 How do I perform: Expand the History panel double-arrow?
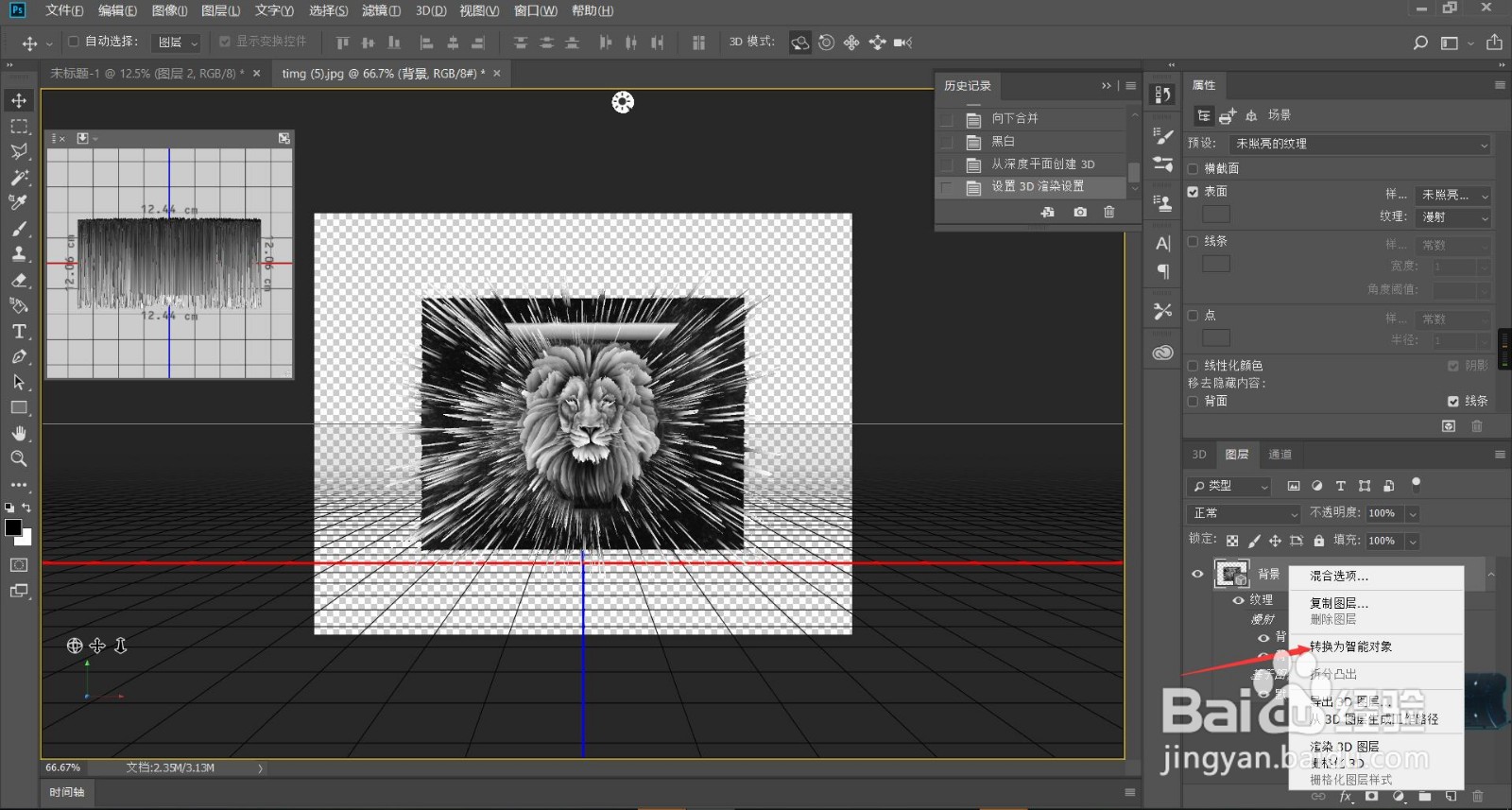(1107, 86)
